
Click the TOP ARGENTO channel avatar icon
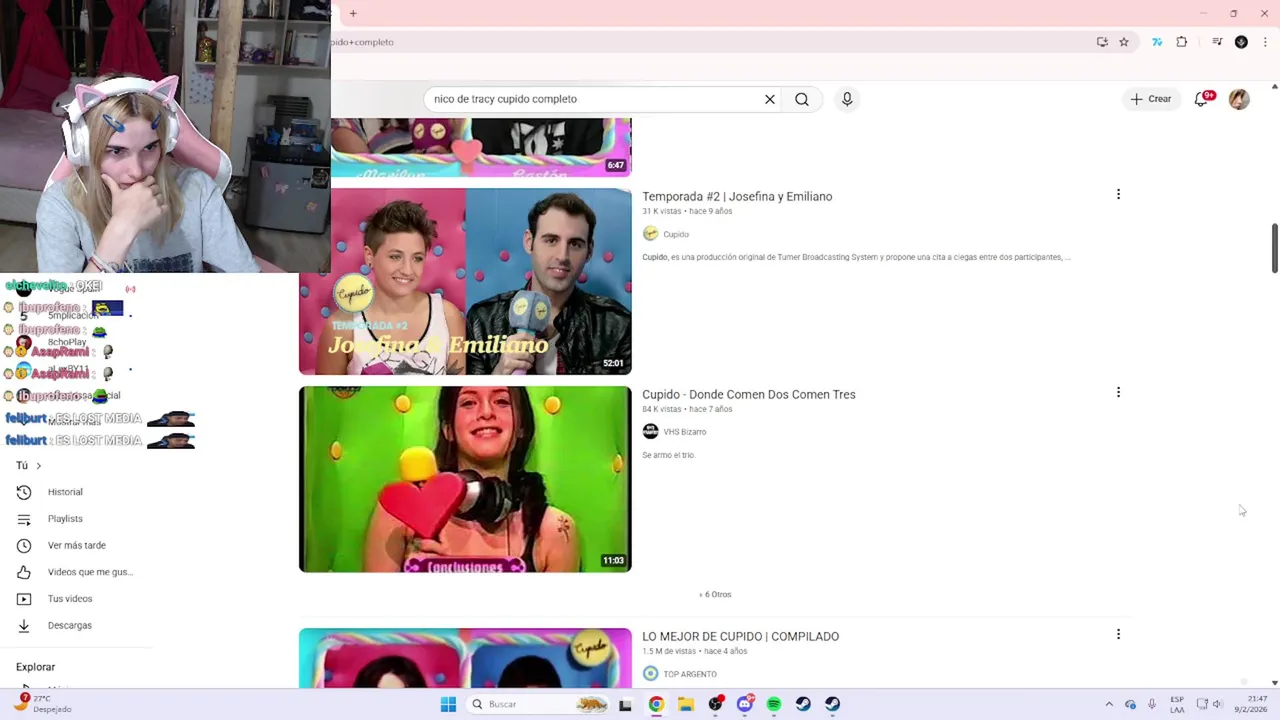(x=650, y=674)
